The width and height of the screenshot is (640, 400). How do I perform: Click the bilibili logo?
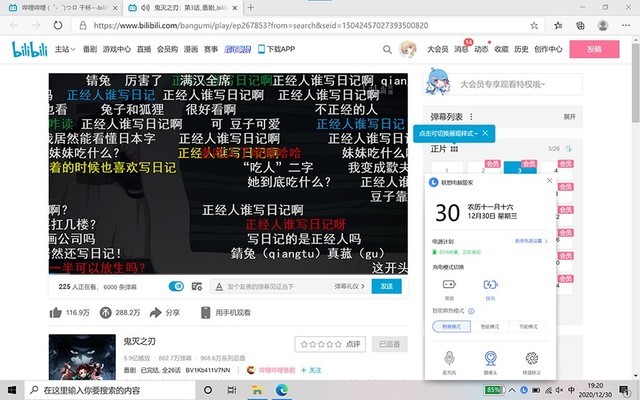pos(29,49)
